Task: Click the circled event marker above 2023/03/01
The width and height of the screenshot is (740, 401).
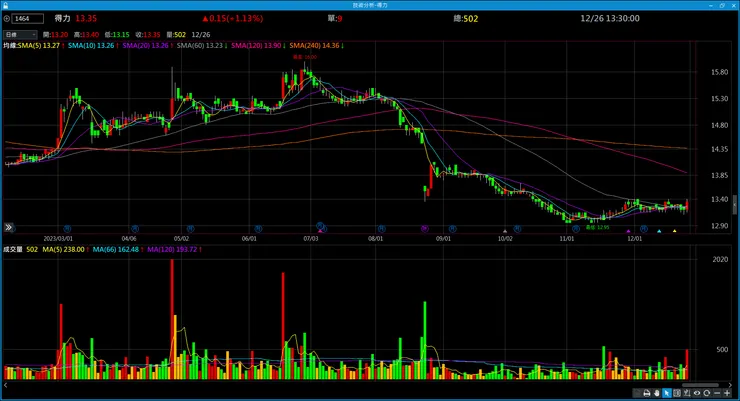Action: (x=67, y=228)
